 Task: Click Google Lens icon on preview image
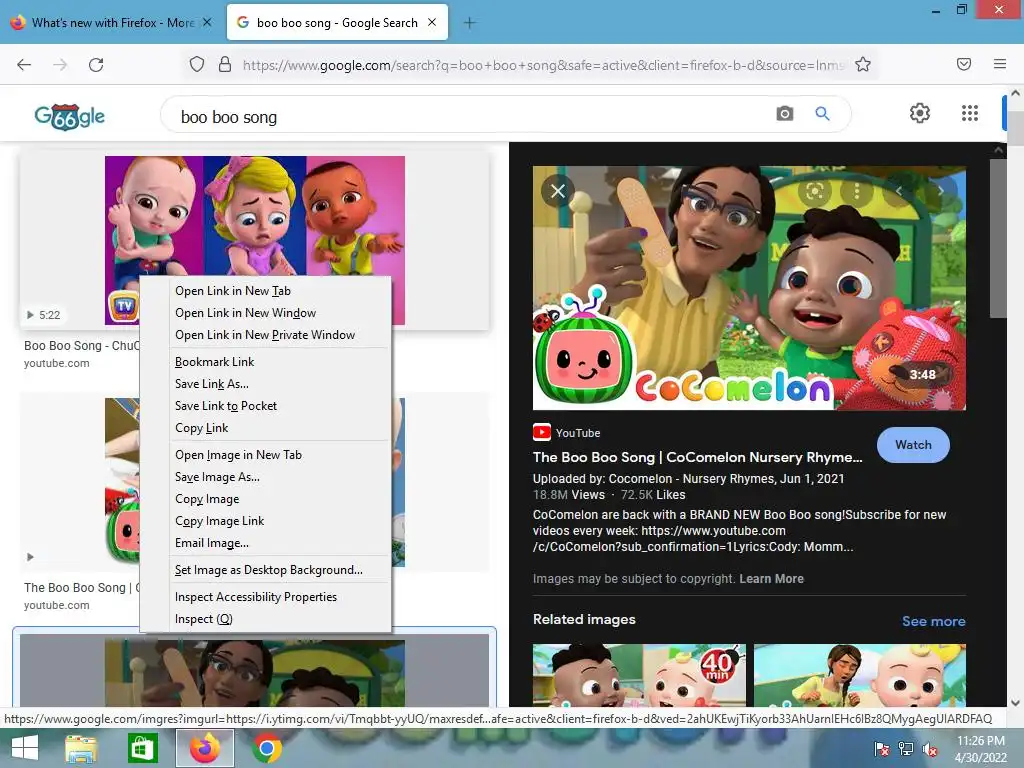click(x=814, y=191)
